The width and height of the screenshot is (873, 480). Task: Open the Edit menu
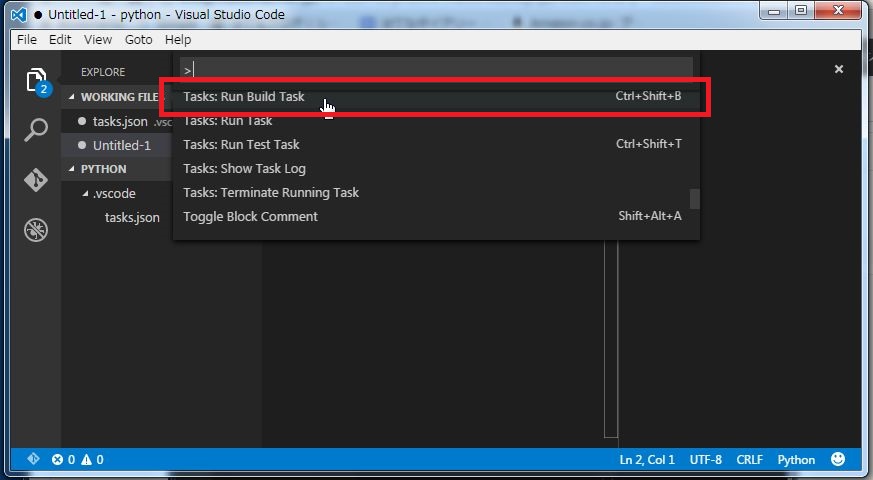click(60, 40)
